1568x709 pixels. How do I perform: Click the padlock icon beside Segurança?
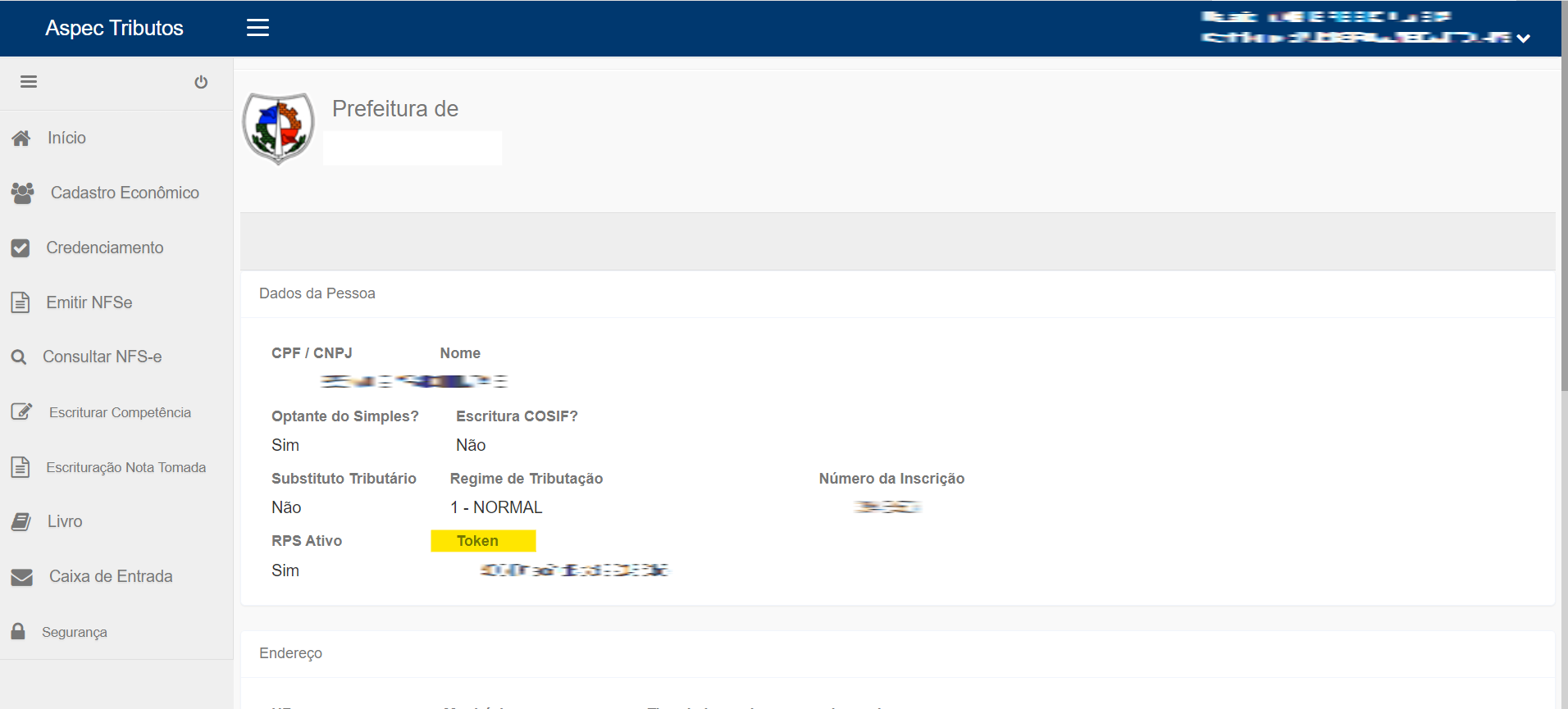[18, 631]
